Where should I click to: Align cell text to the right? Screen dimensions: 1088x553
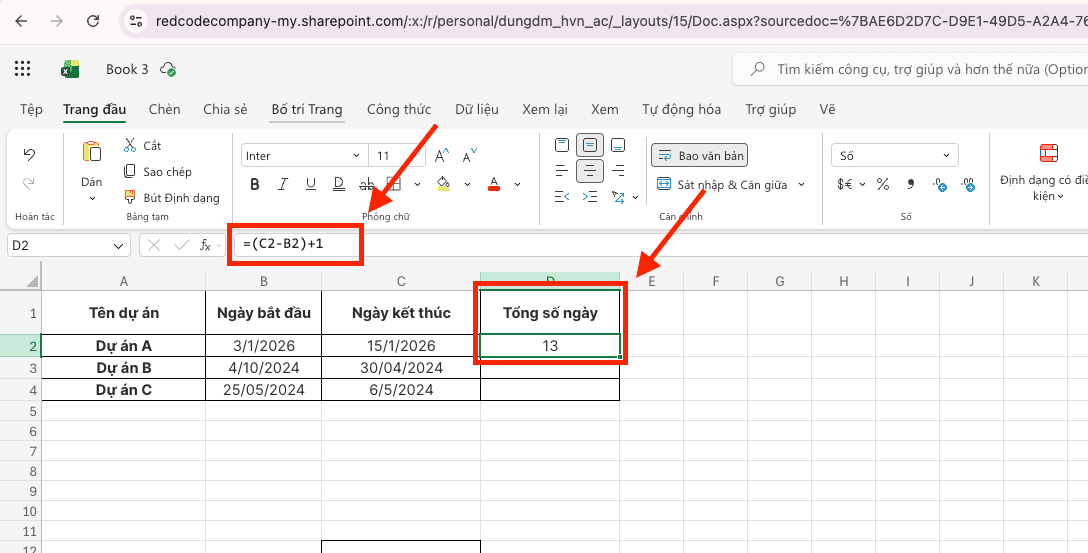point(618,171)
